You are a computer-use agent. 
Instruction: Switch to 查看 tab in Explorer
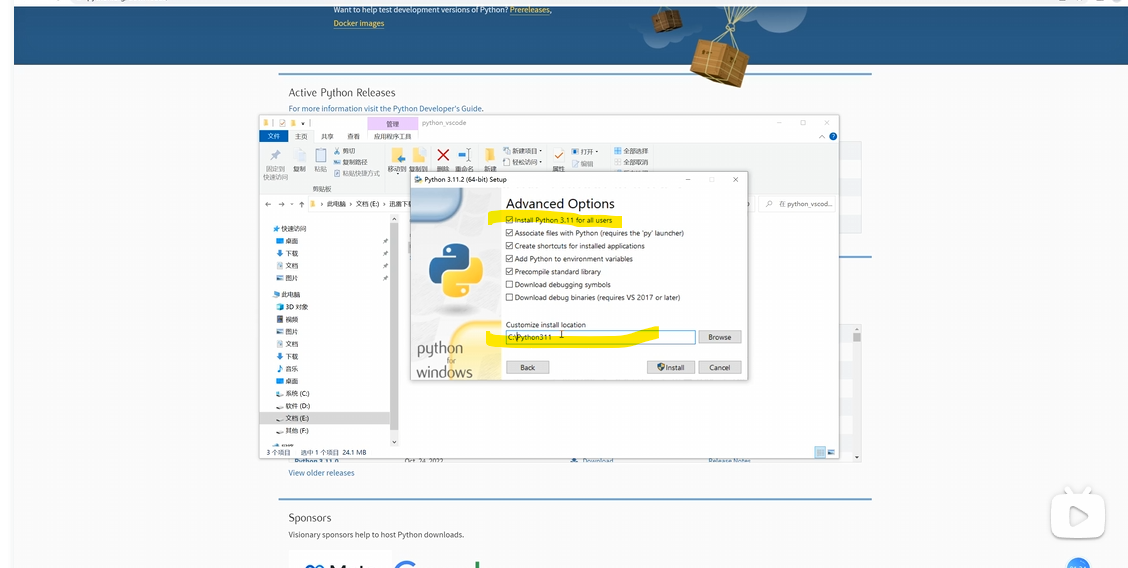click(353, 136)
